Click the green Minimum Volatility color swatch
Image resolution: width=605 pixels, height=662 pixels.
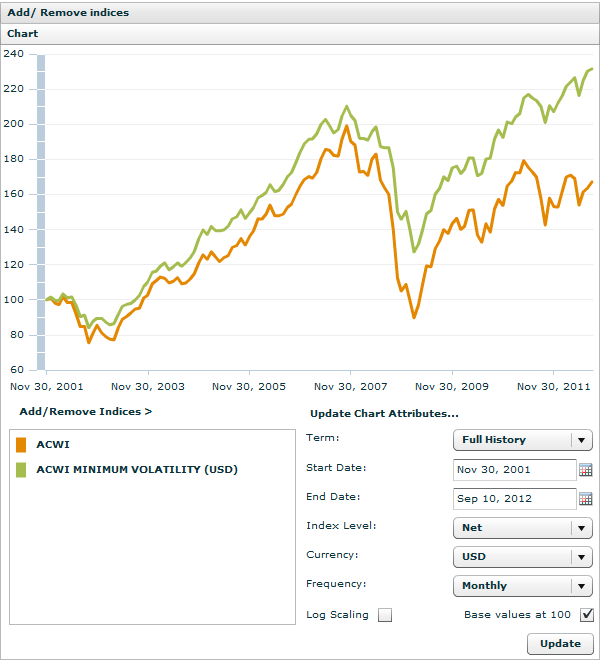pyautogui.click(x=21, y=469)
